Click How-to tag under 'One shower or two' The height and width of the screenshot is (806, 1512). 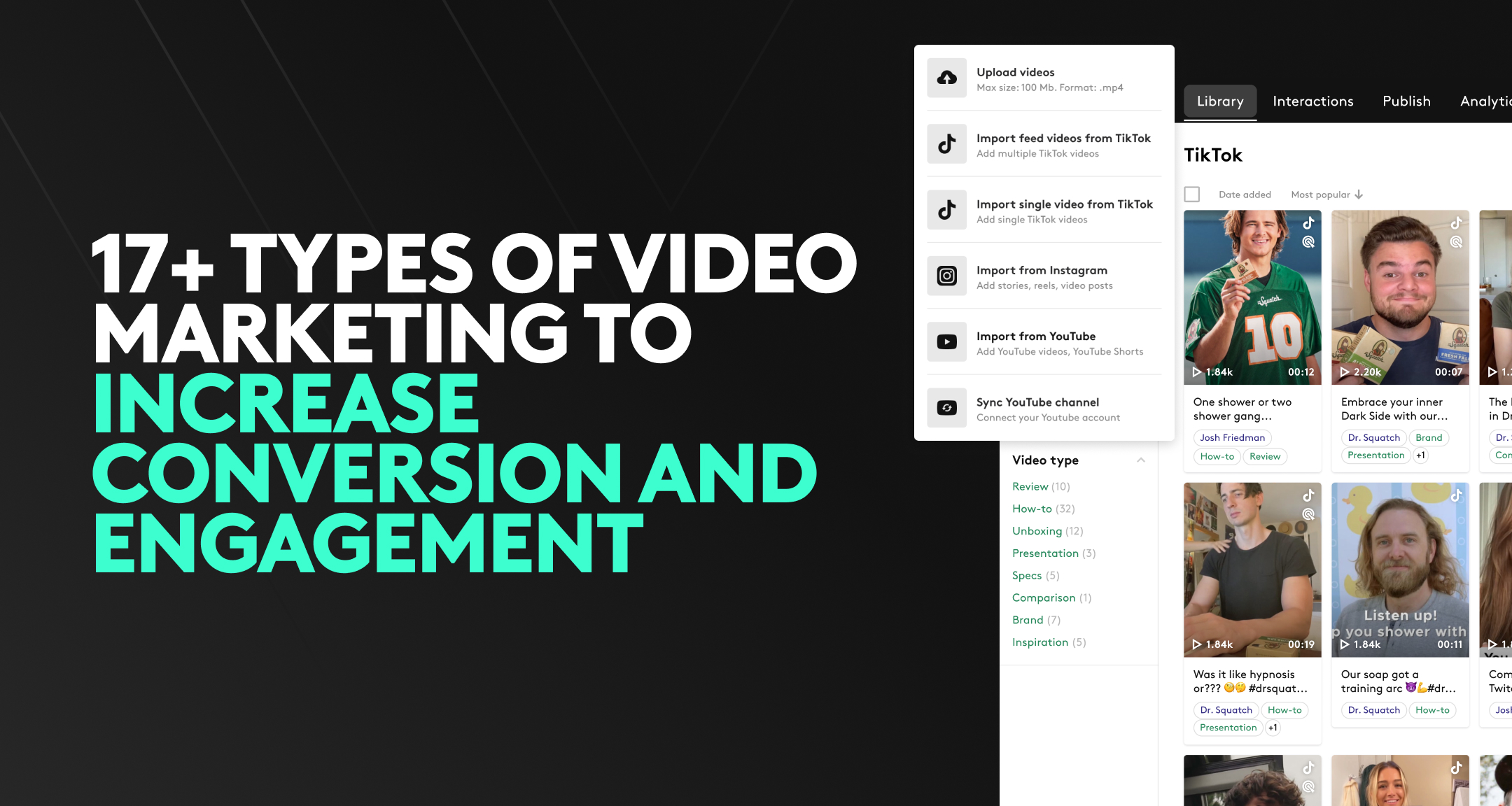pyautogui.click(x=1217, y=456)
